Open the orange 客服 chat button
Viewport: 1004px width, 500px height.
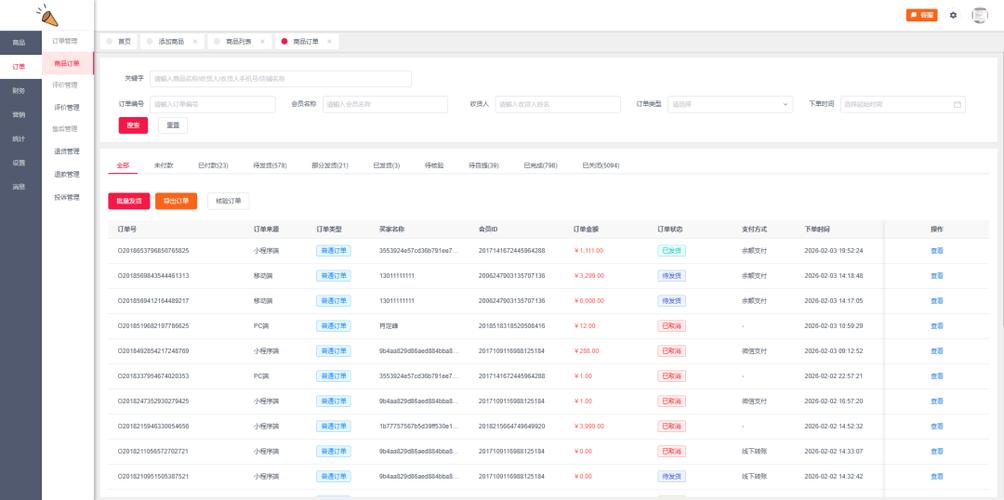(x=921, y=15)
